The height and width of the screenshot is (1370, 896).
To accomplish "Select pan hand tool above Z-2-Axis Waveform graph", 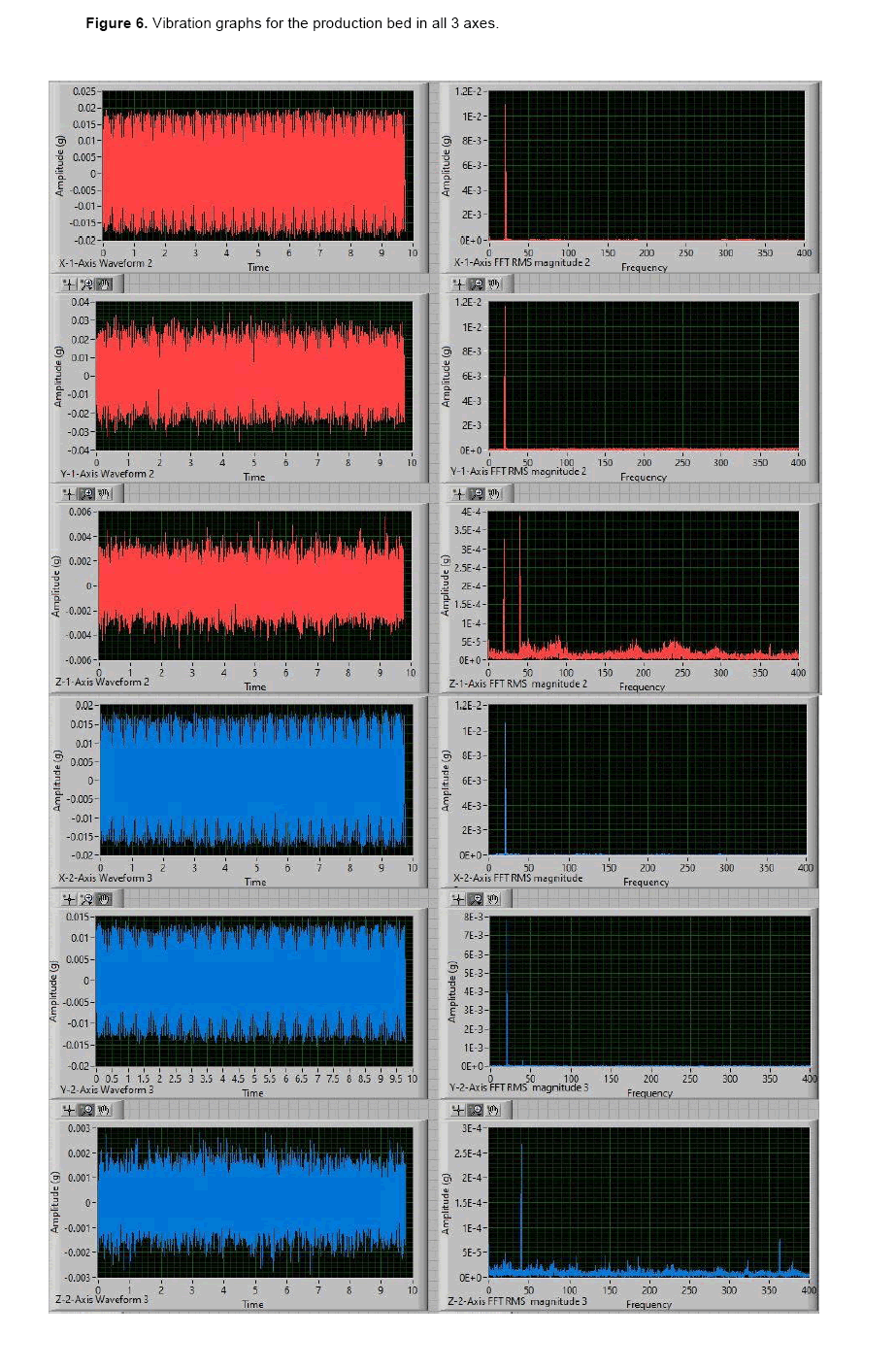I will pyautogui.click(x=104, y=1110).
